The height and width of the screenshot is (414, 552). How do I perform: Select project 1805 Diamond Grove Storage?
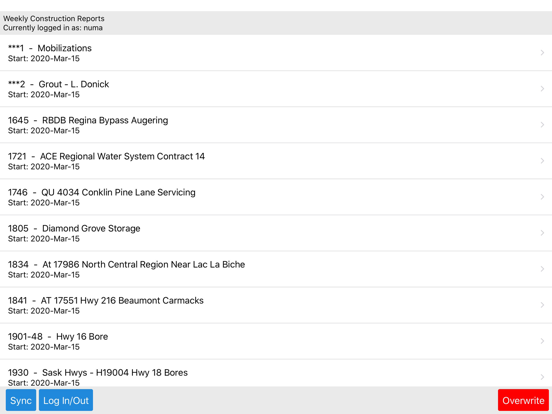276,233
